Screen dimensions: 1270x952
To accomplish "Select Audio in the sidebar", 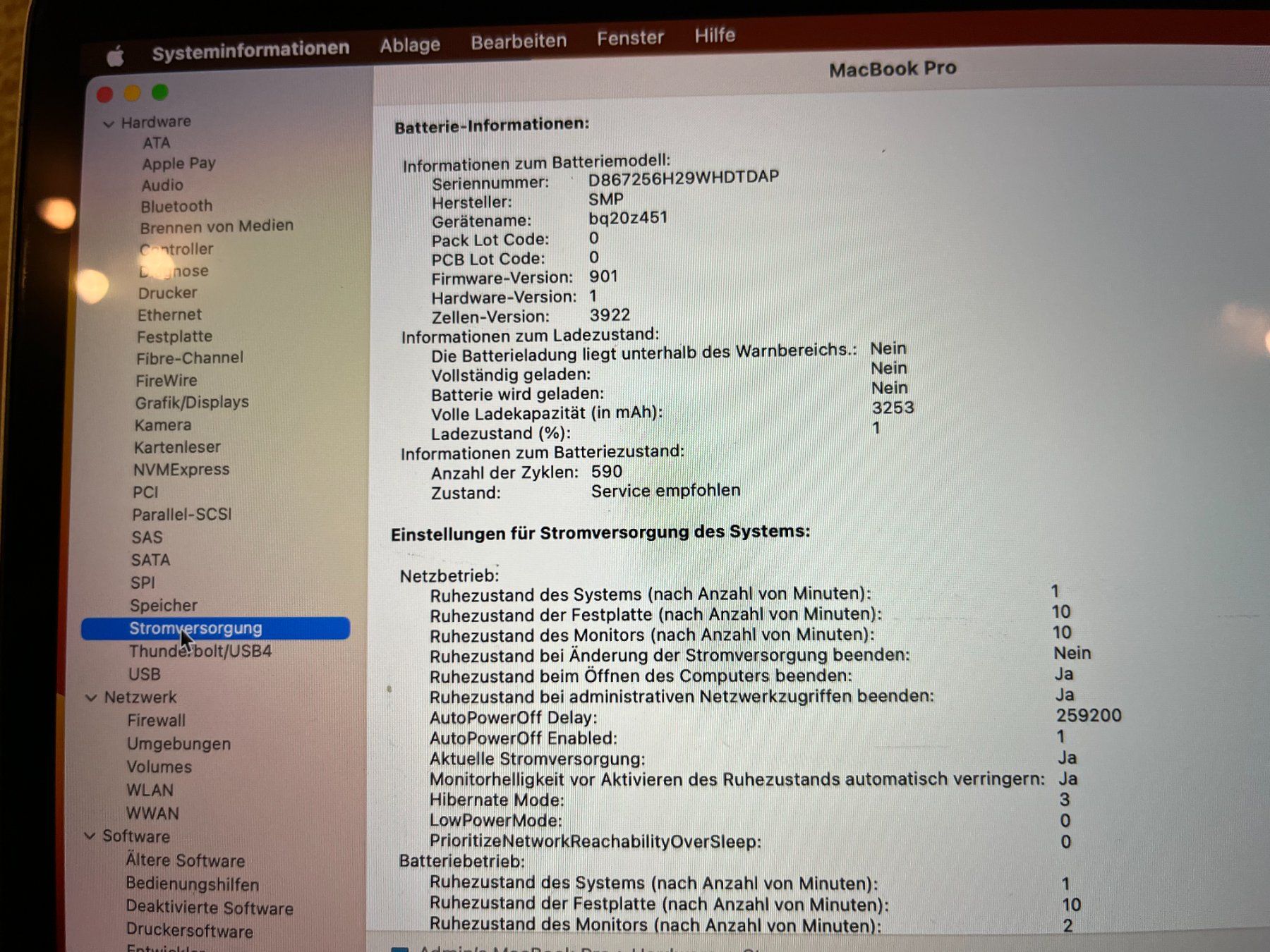I will [x=162, y=185].
